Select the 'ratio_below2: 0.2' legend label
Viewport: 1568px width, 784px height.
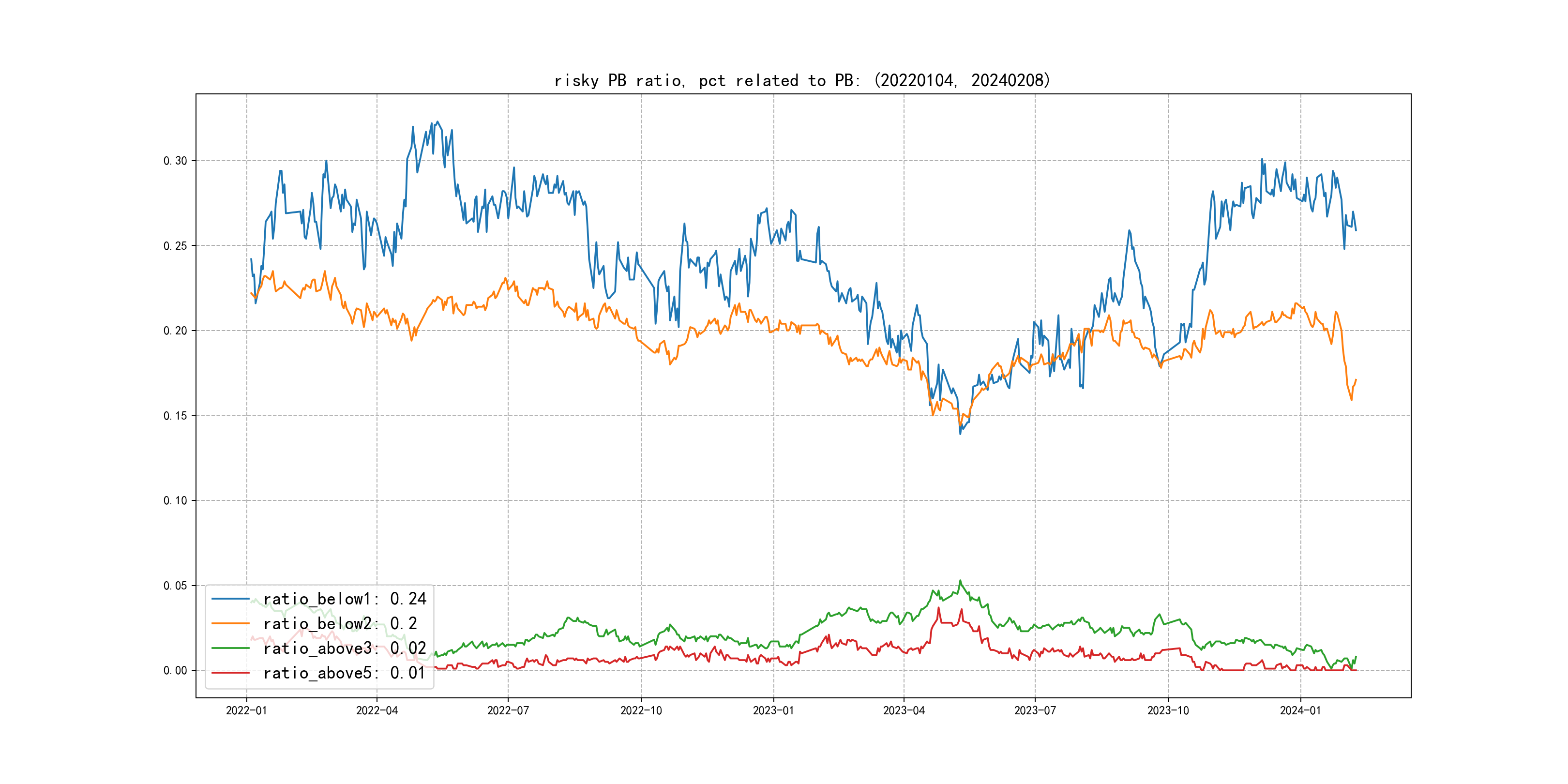click(x=340, y=623)
